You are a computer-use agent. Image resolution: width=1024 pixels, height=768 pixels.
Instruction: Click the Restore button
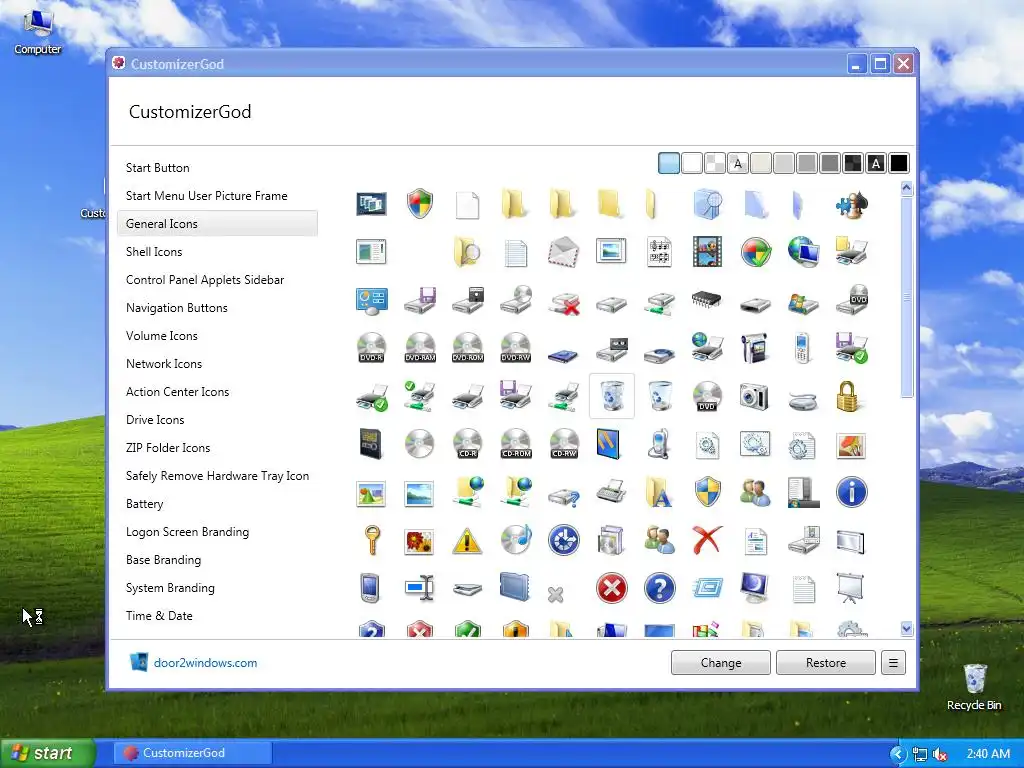pos(826,663)
